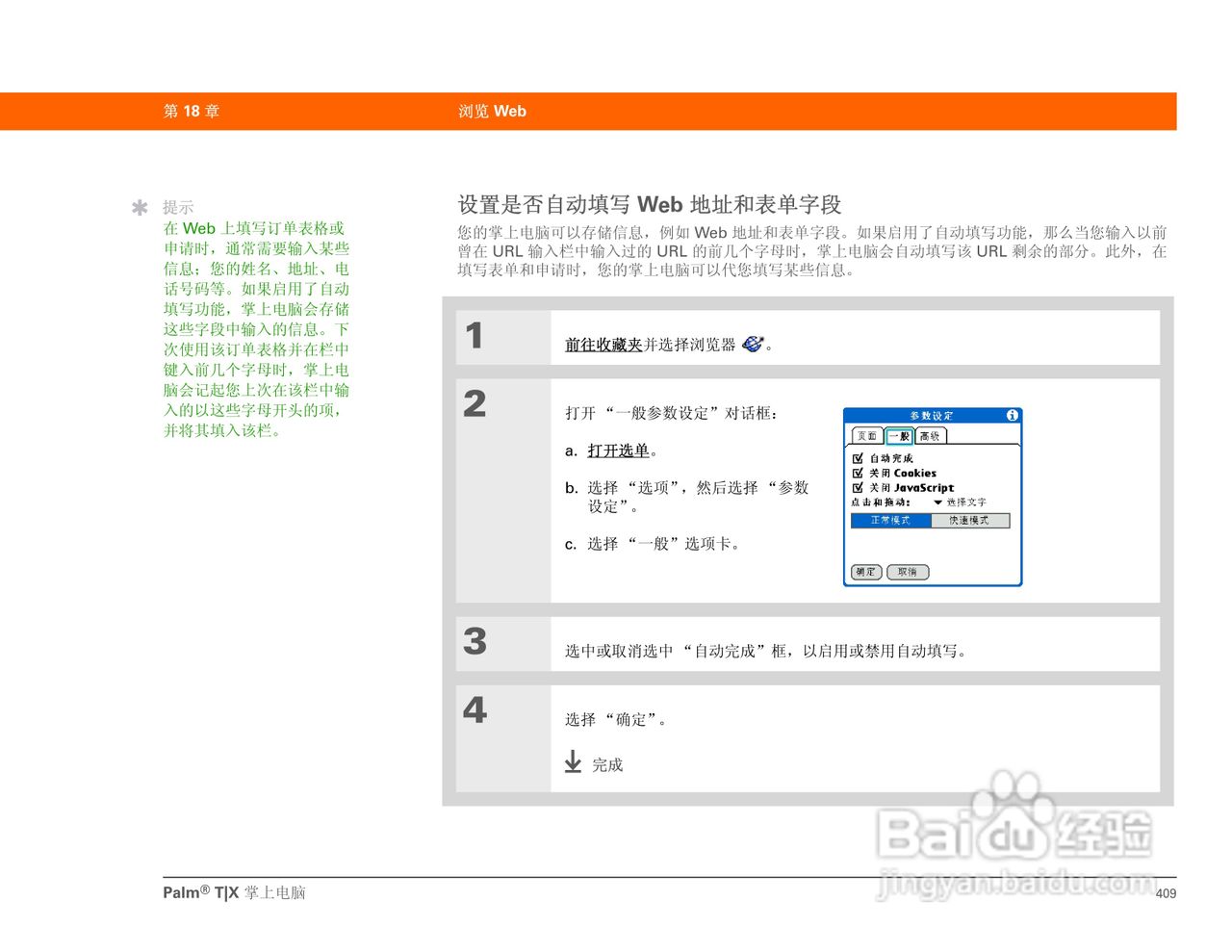Click the 点击和拖动 label
1232x952 pixels.
click(x=881, y=502)
